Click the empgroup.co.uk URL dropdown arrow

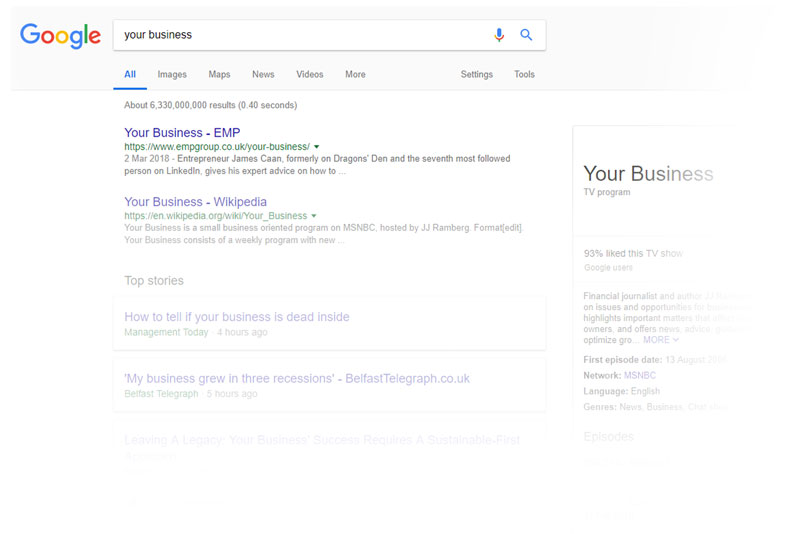(316, 147)
